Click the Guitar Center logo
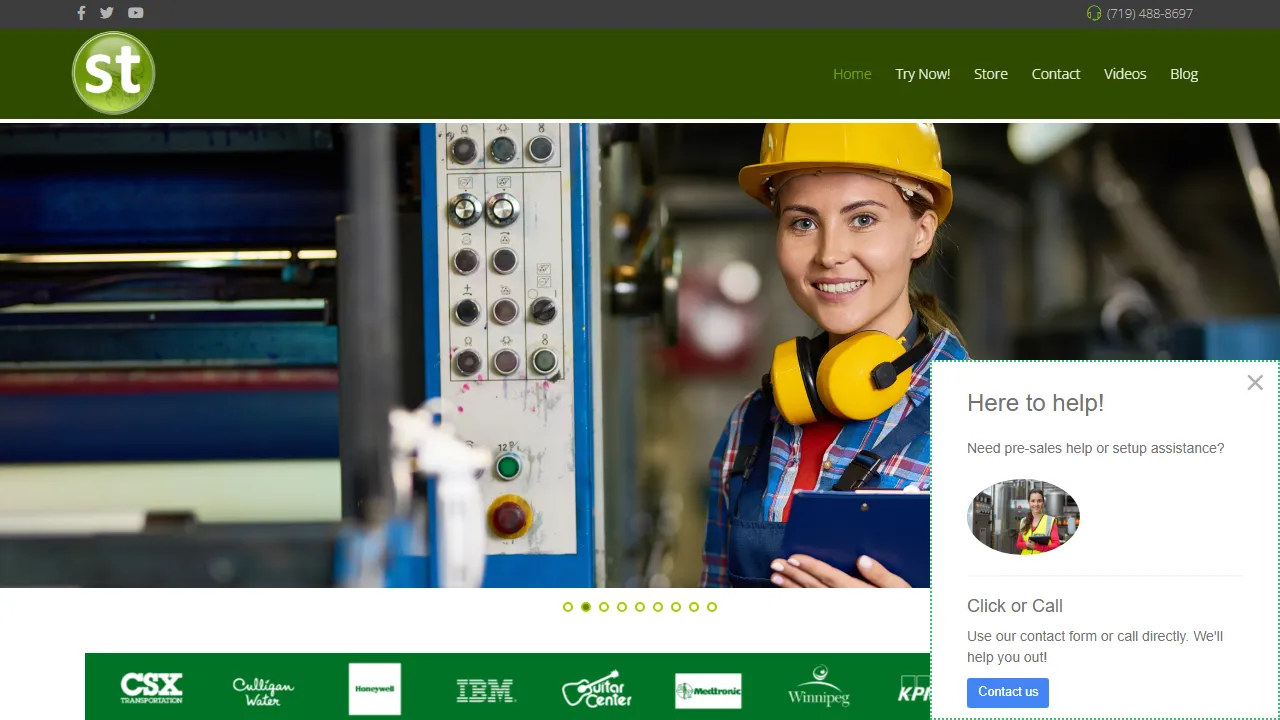The width and height of the screenshot is (1280, 720). (597, 688)
